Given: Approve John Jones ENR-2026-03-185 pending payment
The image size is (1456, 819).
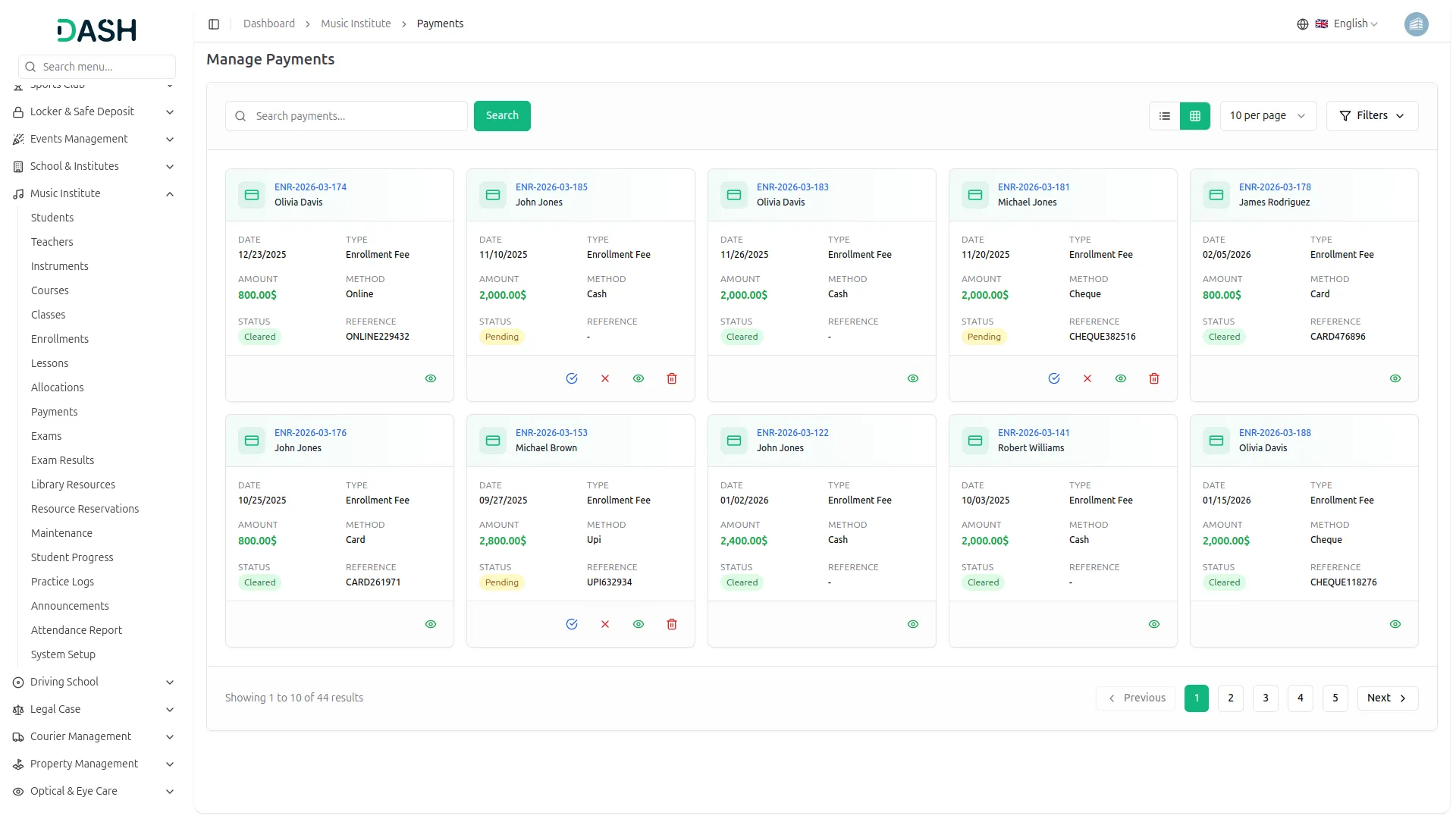Looking at the screenshot, I should click(572, 378).
